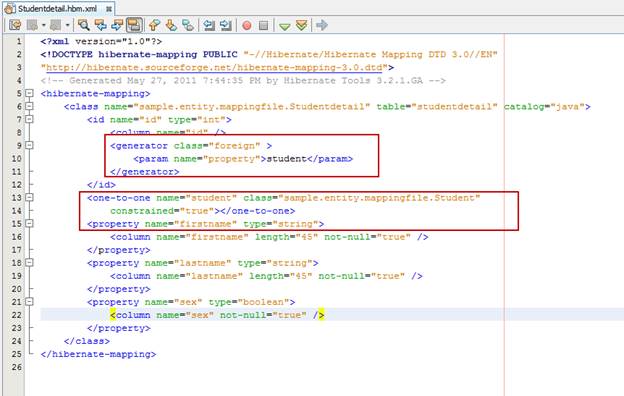This screenshot has height=396, width=624.
Task: Click the Last Edit toolbar icon
Action: (15, 25)
